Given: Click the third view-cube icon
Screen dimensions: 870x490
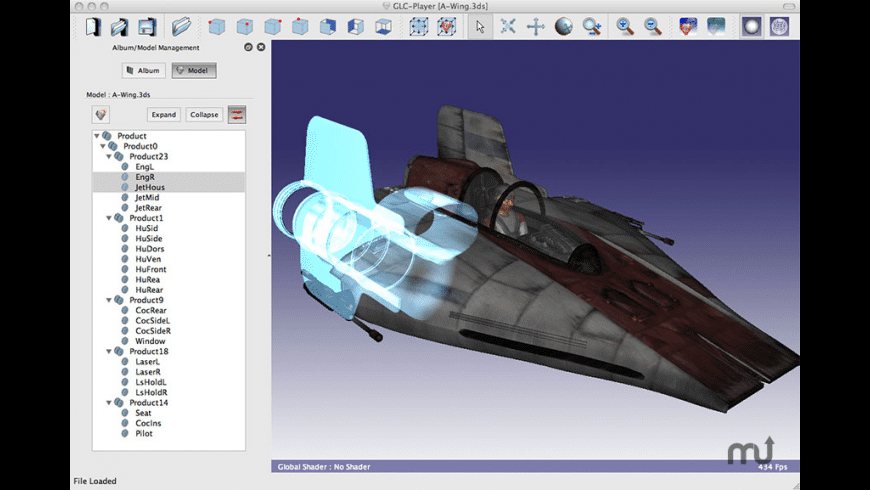Looking at the screenshot, I should (x=272, y=27).
